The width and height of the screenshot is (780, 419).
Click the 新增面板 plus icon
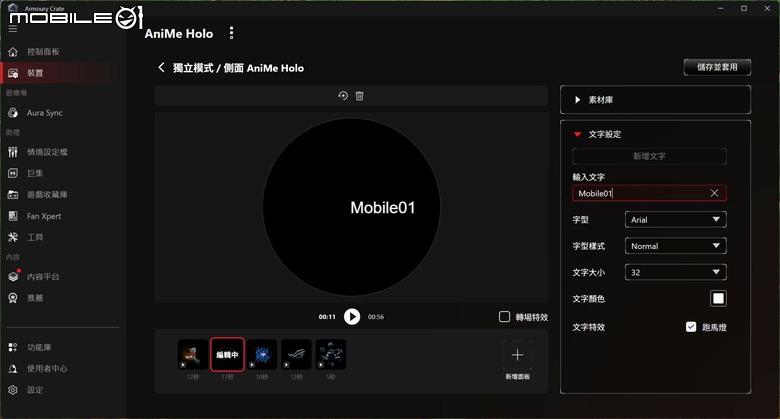tap(517, 355)
